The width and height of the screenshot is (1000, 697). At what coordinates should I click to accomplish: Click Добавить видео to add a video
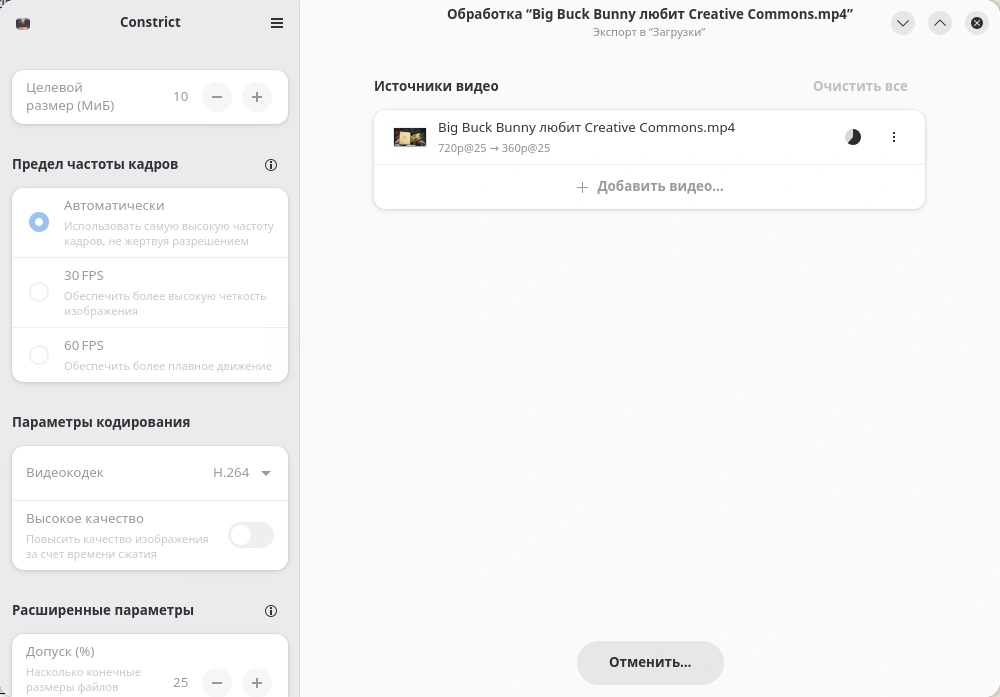650,187
